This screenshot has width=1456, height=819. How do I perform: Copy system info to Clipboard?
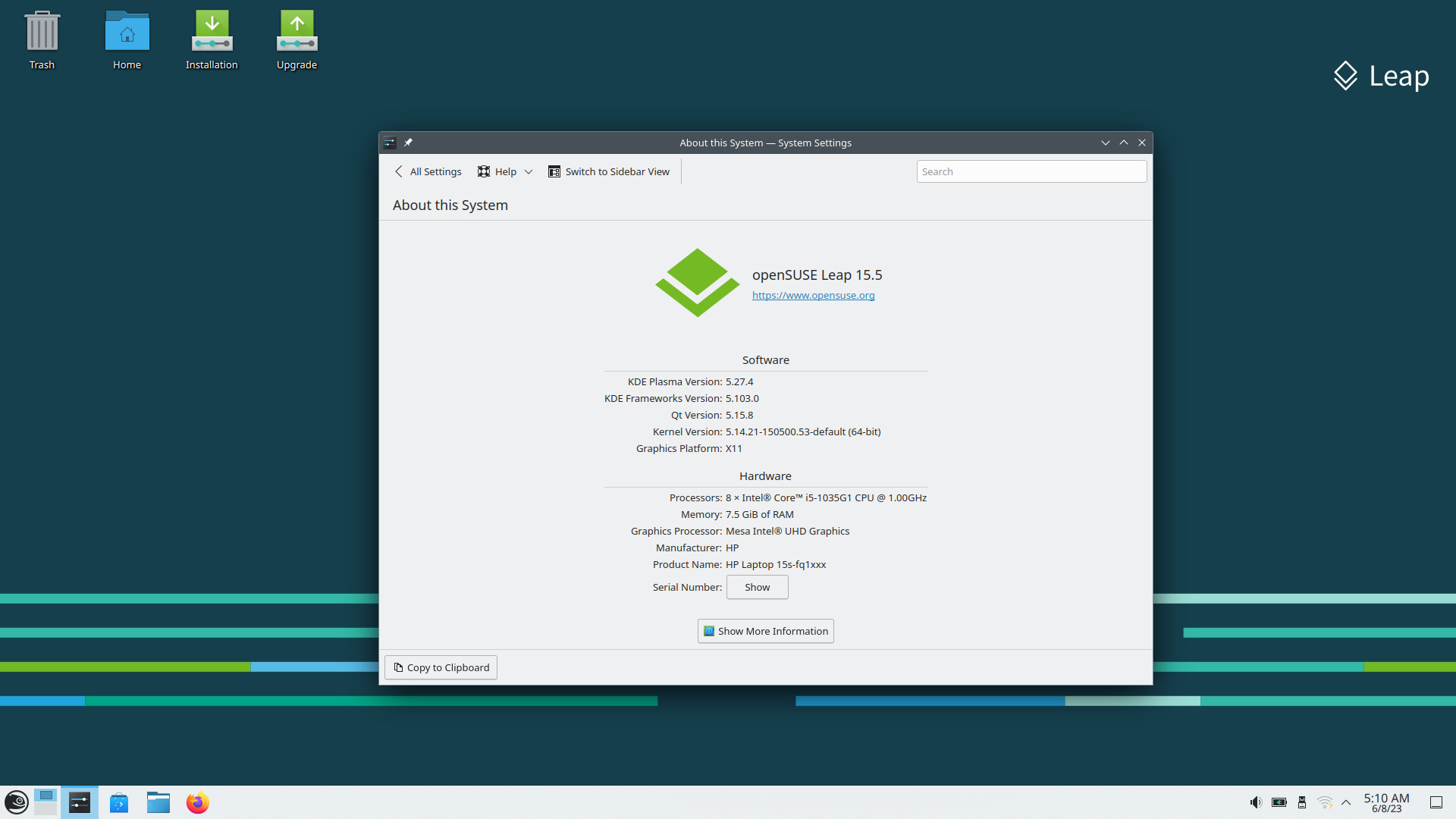[441, 667]
